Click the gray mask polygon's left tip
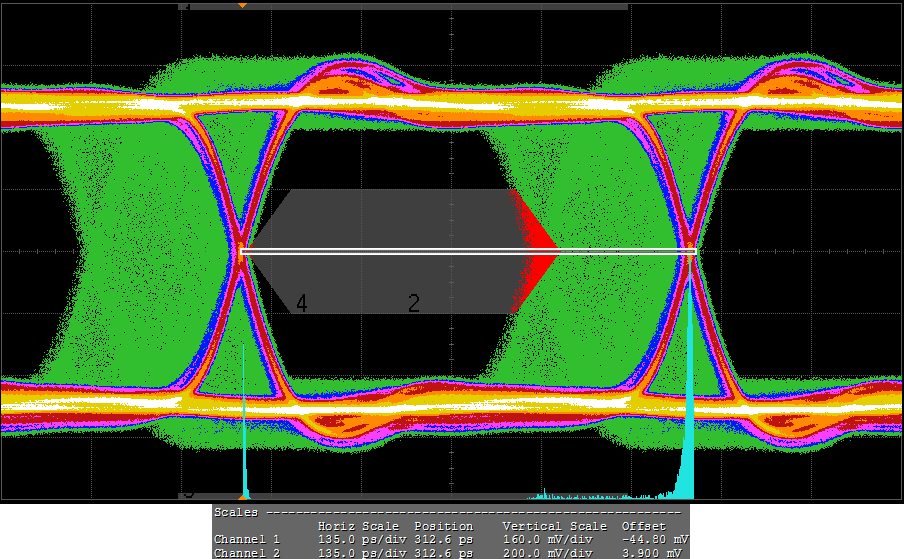 click(249, 251)
